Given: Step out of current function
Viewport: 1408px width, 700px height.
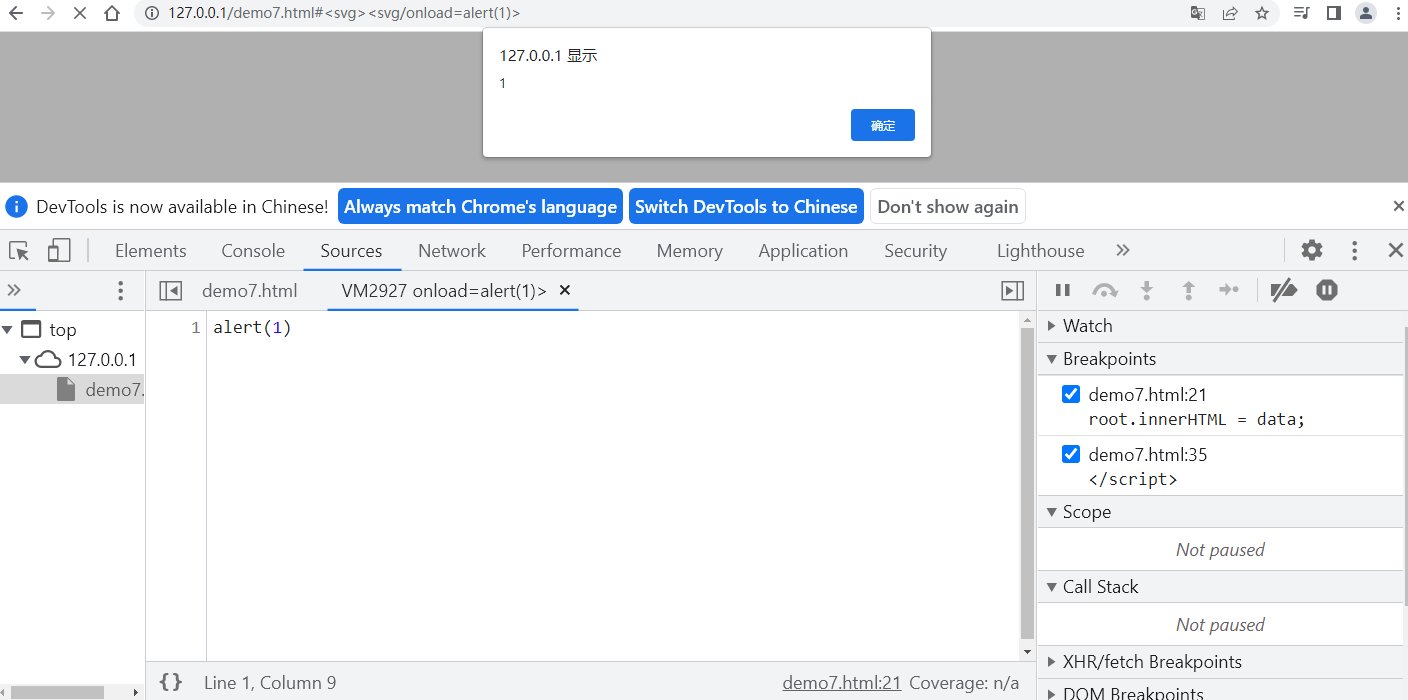Looking at the screenshot, I should pos(1189,290).
